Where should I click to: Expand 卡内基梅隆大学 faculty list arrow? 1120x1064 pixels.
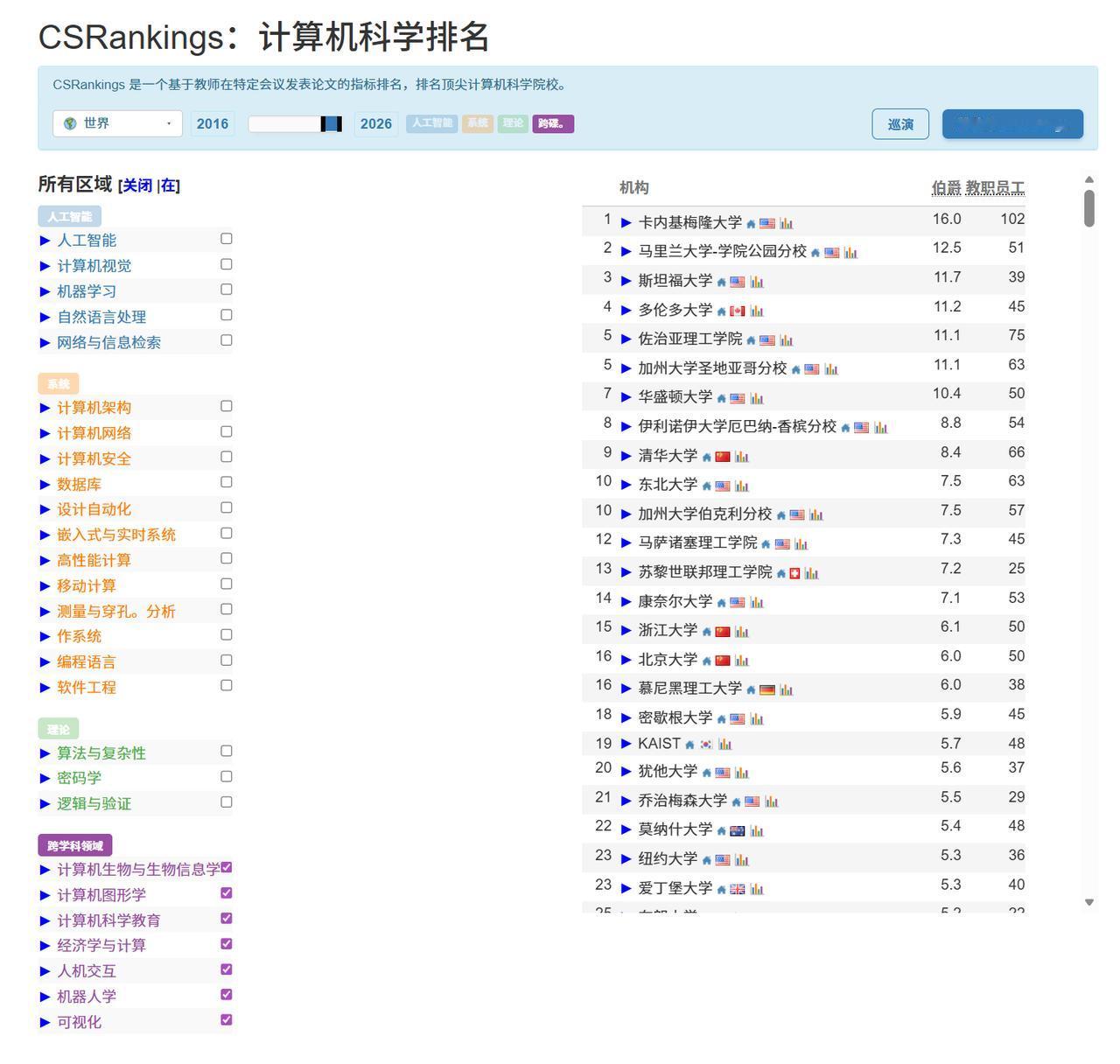(x=626, y=223)
